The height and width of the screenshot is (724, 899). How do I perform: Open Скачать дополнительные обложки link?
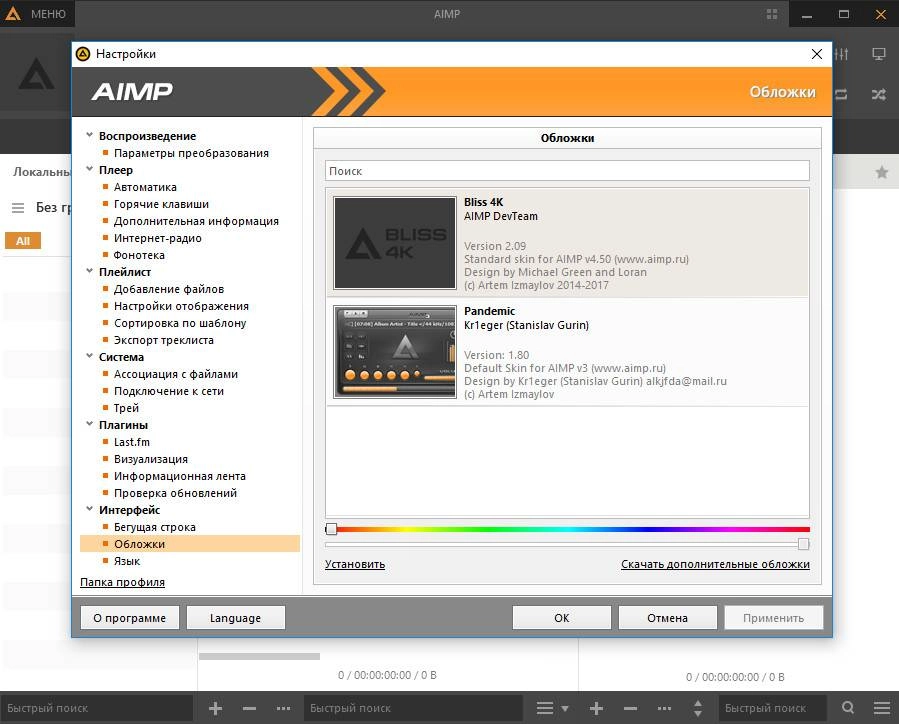tap(715, 565)
